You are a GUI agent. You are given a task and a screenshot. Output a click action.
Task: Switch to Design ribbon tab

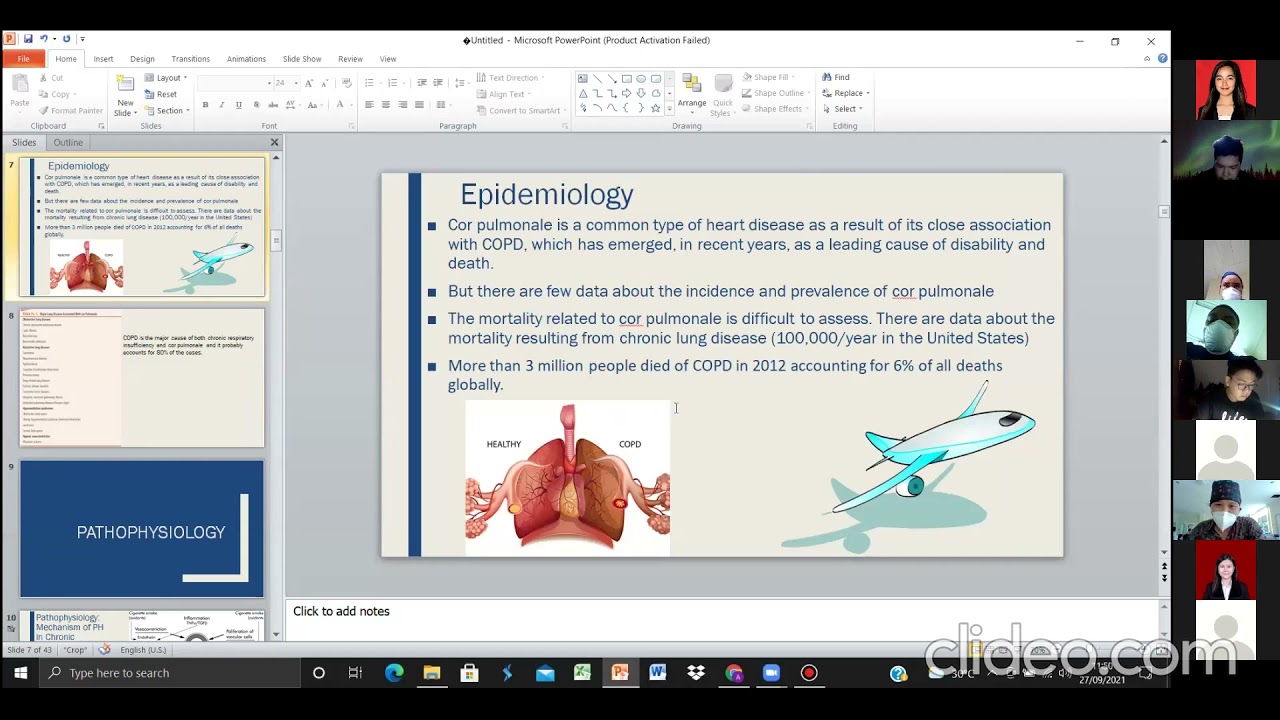click(x=142, y=59)
